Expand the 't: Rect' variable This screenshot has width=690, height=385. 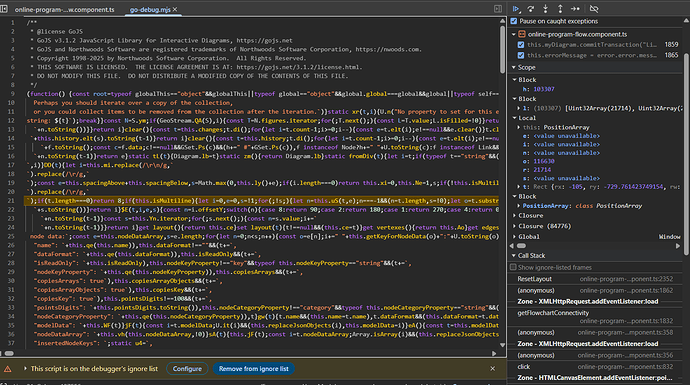518,187
